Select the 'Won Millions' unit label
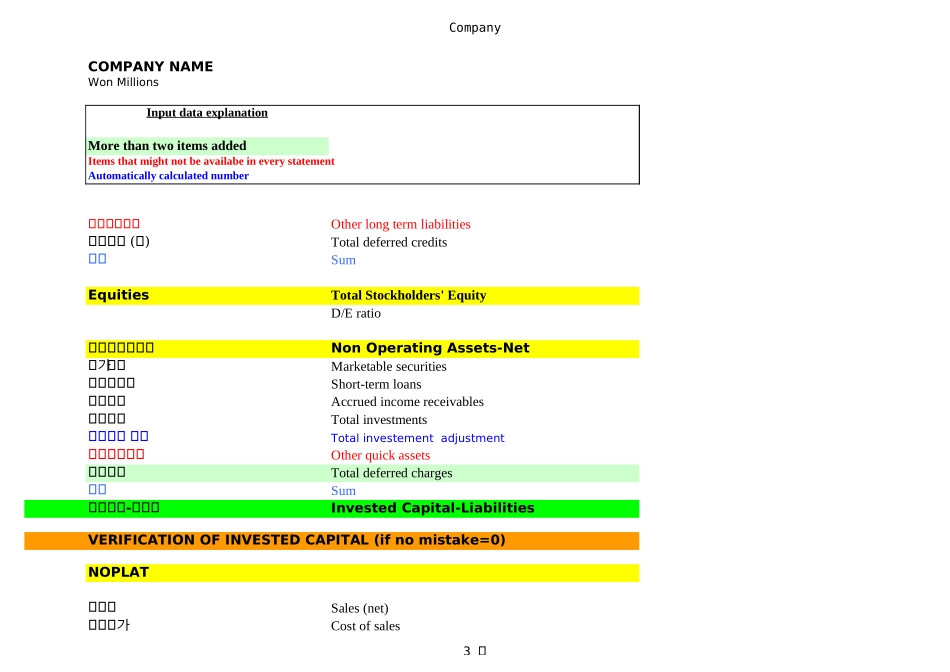The image size is (950, 672). (123, 82)
